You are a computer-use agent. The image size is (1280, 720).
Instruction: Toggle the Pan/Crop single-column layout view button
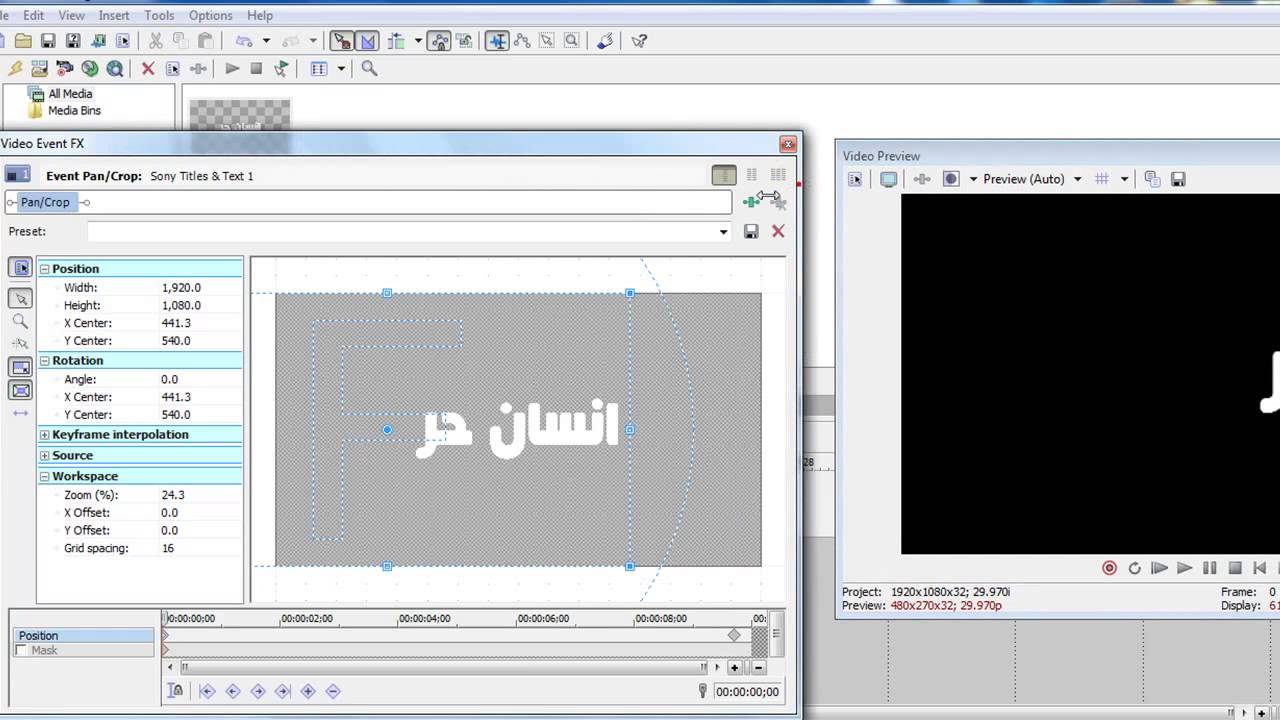pos(724,175)
